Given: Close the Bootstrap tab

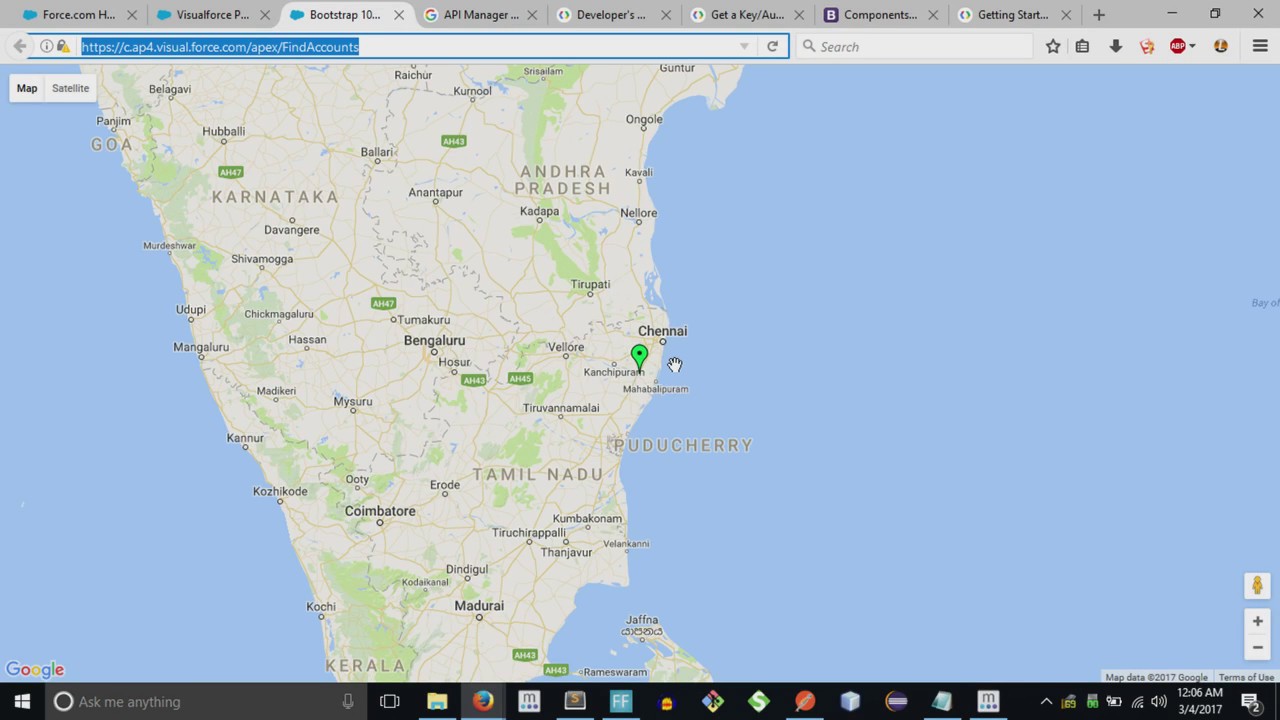Looking at the screenshot, I should (x=399, y=15).
